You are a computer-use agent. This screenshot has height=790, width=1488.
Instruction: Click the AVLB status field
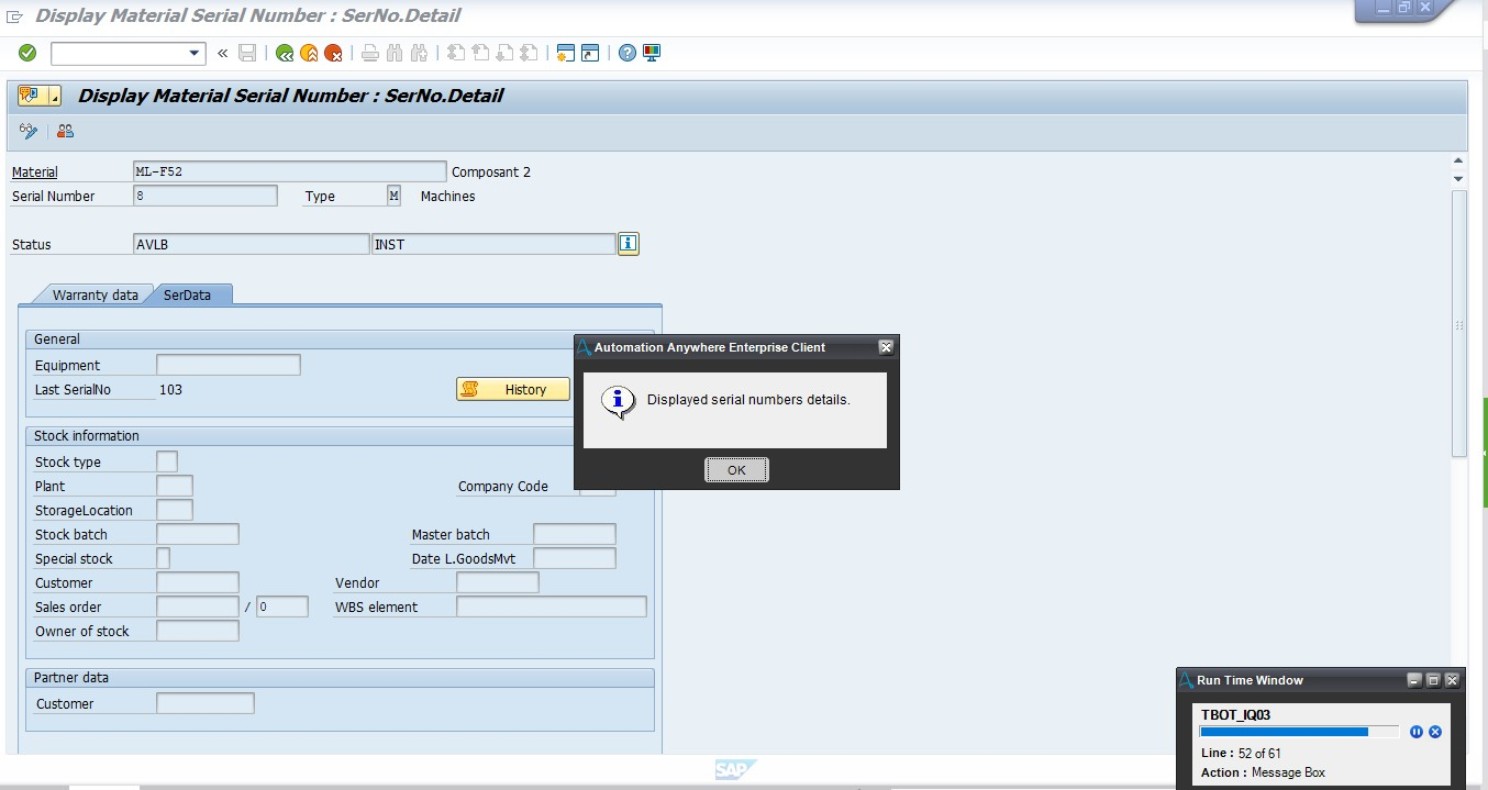[251, 244]
